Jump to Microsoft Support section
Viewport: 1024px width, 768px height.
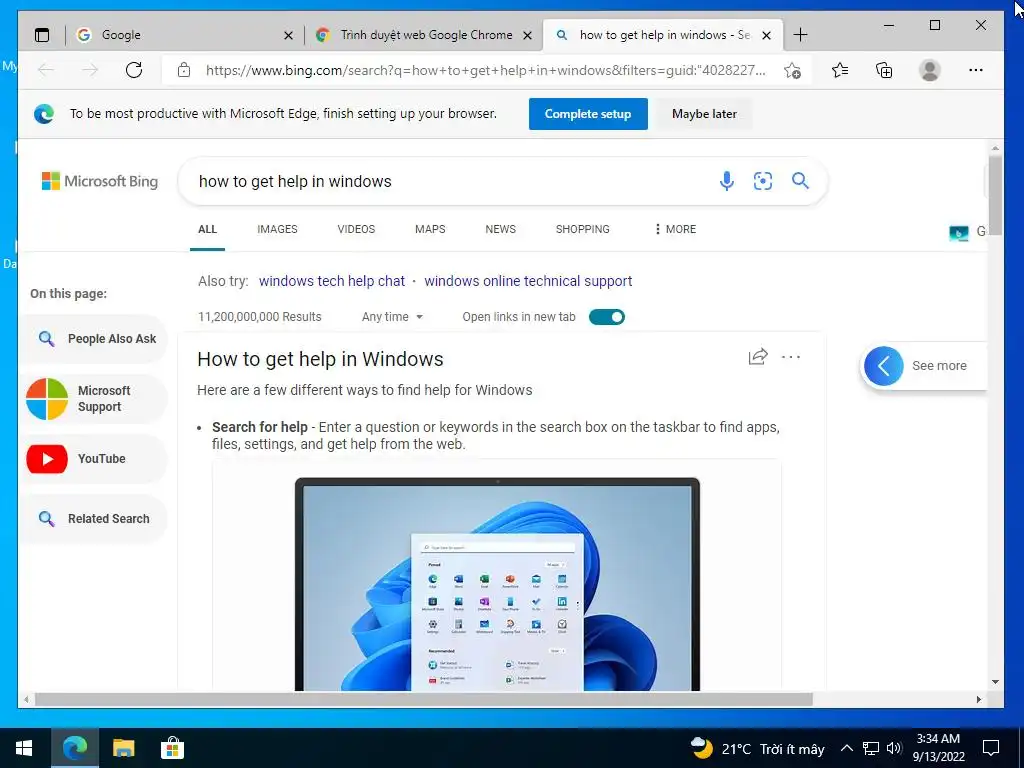coord(93,399)
